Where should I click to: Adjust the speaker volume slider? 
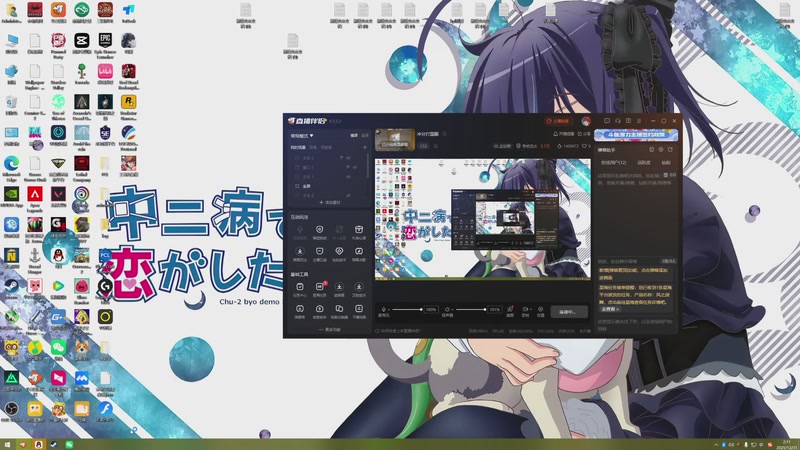(x=470, y=309)
